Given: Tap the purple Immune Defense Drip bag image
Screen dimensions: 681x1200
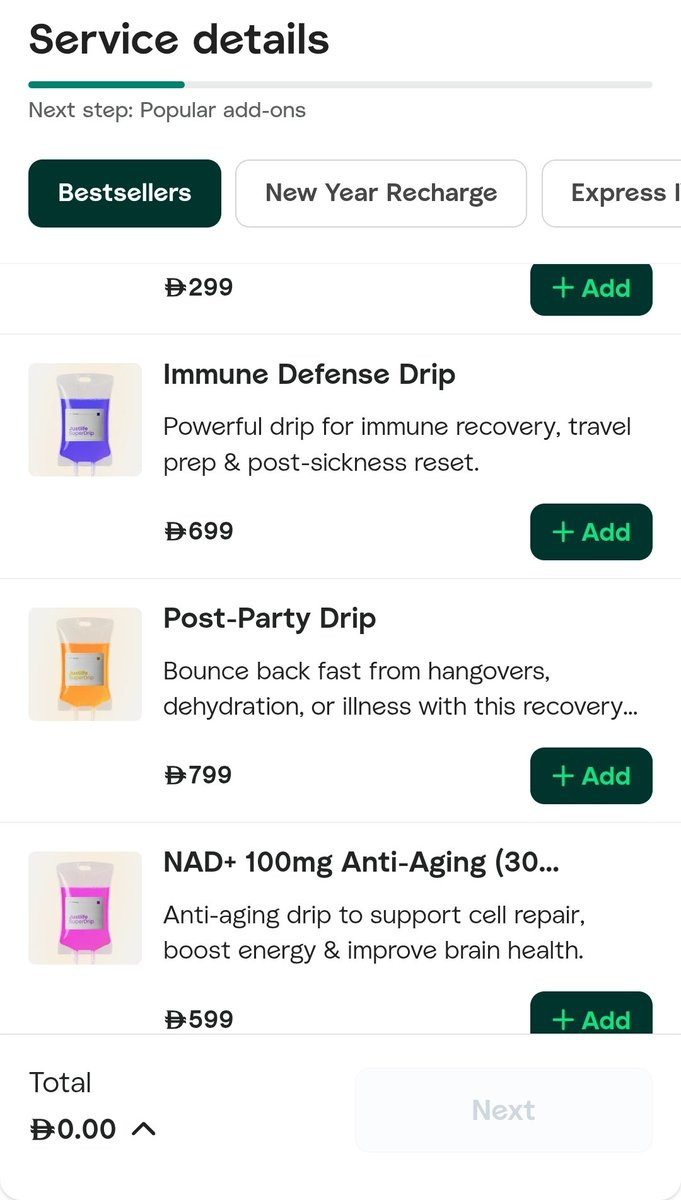Looking at the screenshot, I should [x=85, y=419].
